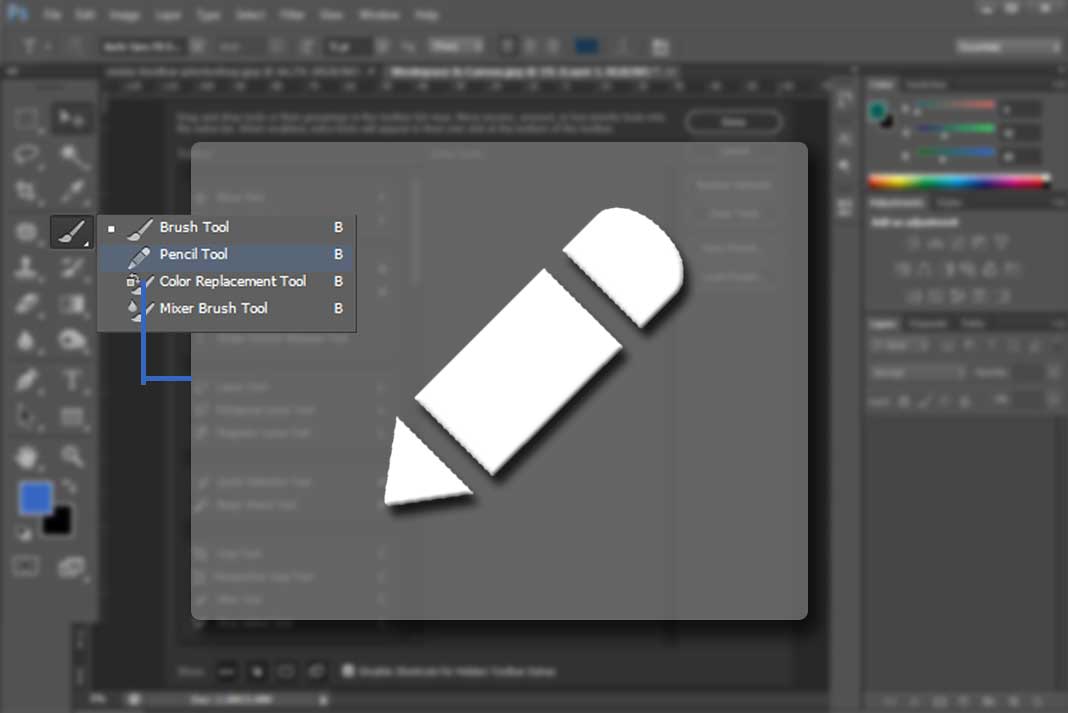The width and height of the screenshot is (1068, 713).
Task: Select the Horizontal Type tool
Action: (72, 379)
